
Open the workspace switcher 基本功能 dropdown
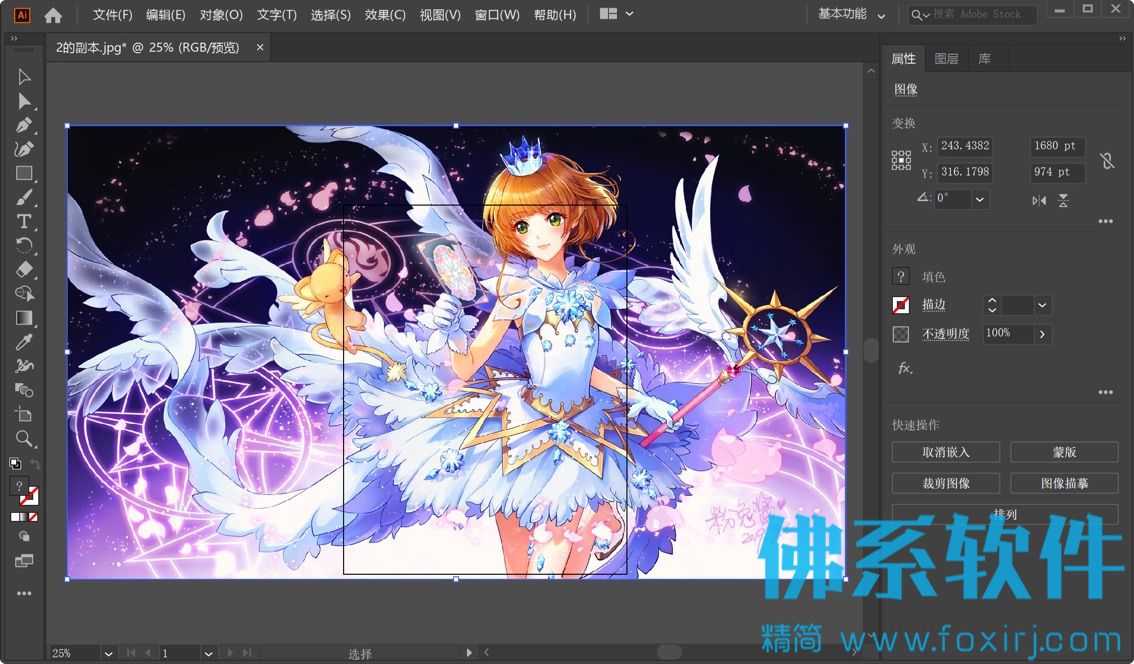tap(851, 14)
